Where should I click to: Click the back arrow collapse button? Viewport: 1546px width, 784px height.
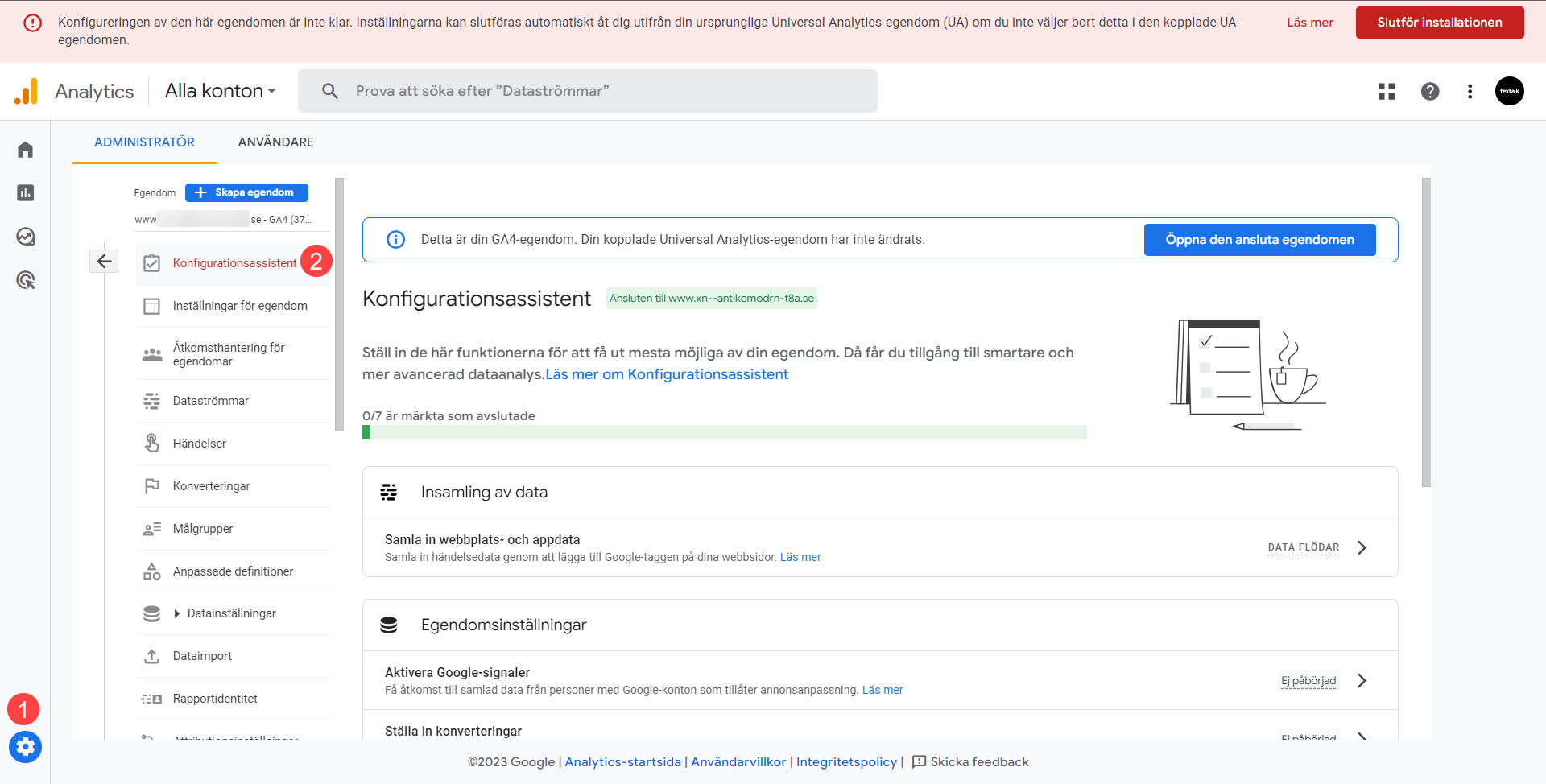tap(104, 261)
